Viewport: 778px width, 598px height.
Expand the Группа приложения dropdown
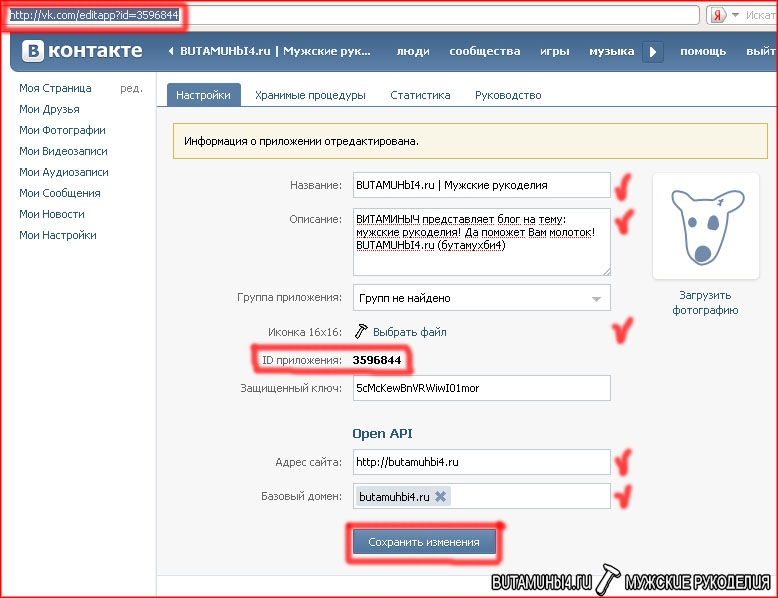click(x=482, y=298)
